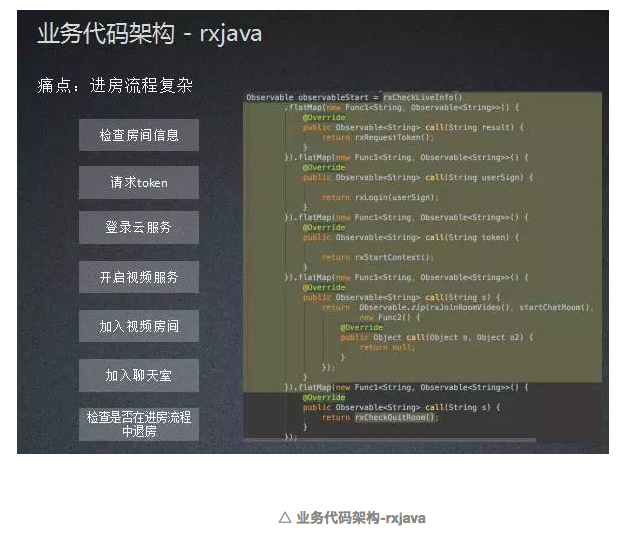
Task: Click highlighted rxCheckLiveInfo() in the code
Action: pos(423,97)
